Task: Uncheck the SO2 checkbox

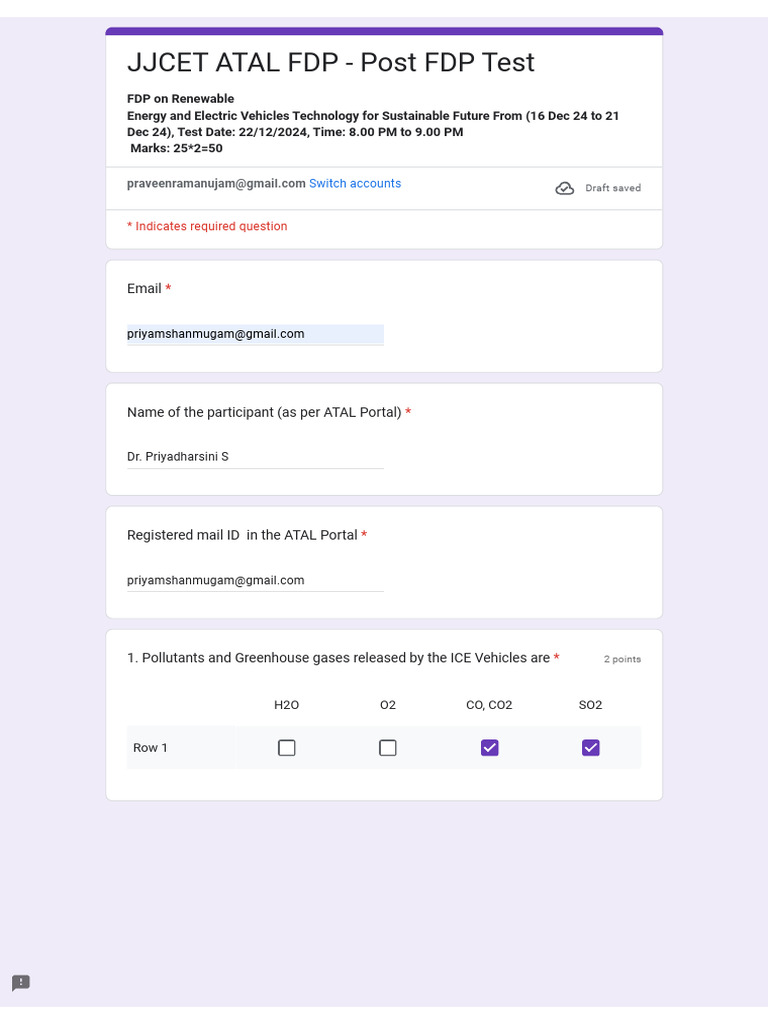Action: click(591, 748)
